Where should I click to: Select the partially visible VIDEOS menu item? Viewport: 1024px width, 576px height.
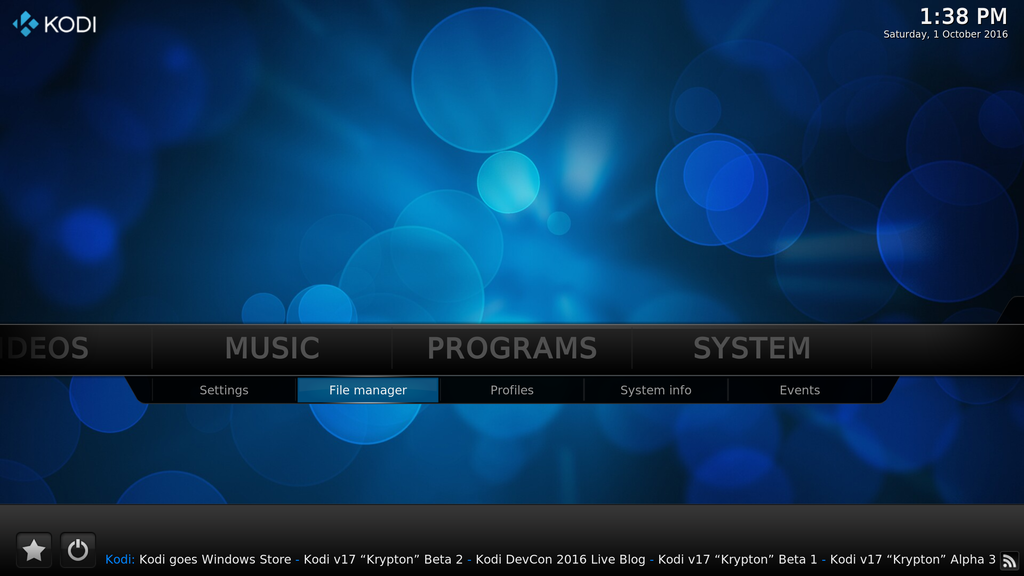point(44,349)
